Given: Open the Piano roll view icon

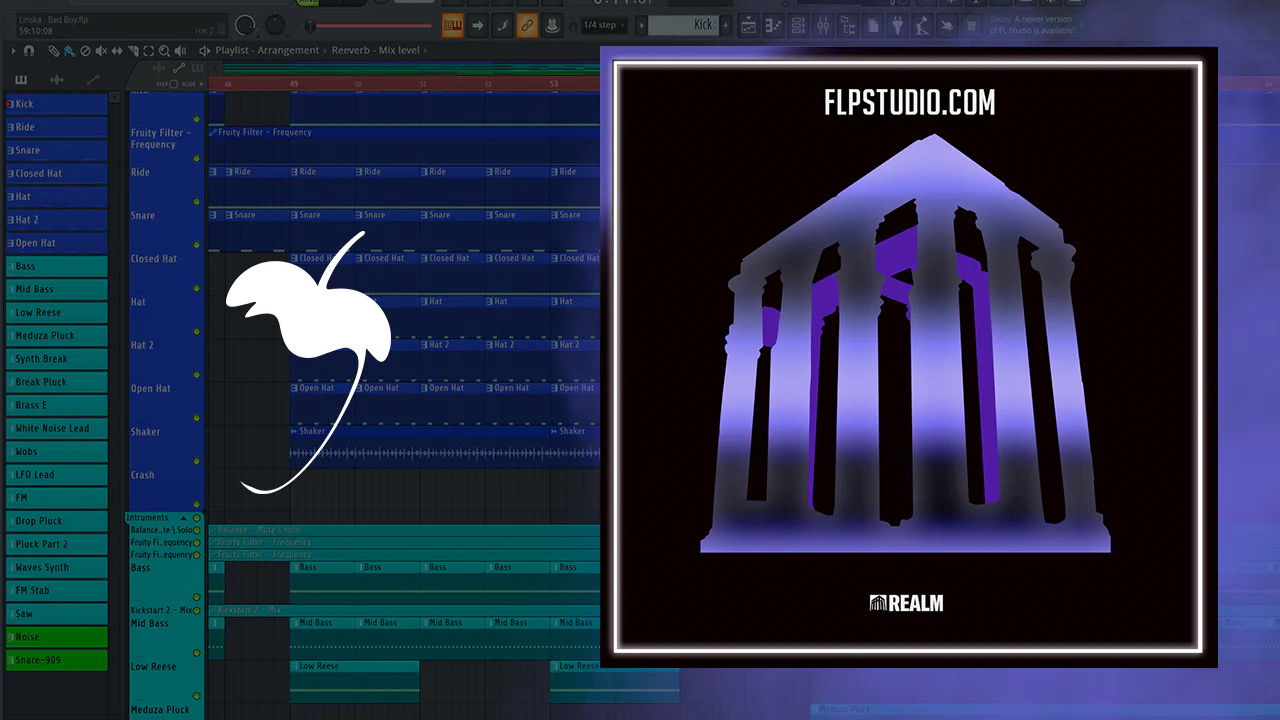Looking at the screenshot, I should coord(773,25).
